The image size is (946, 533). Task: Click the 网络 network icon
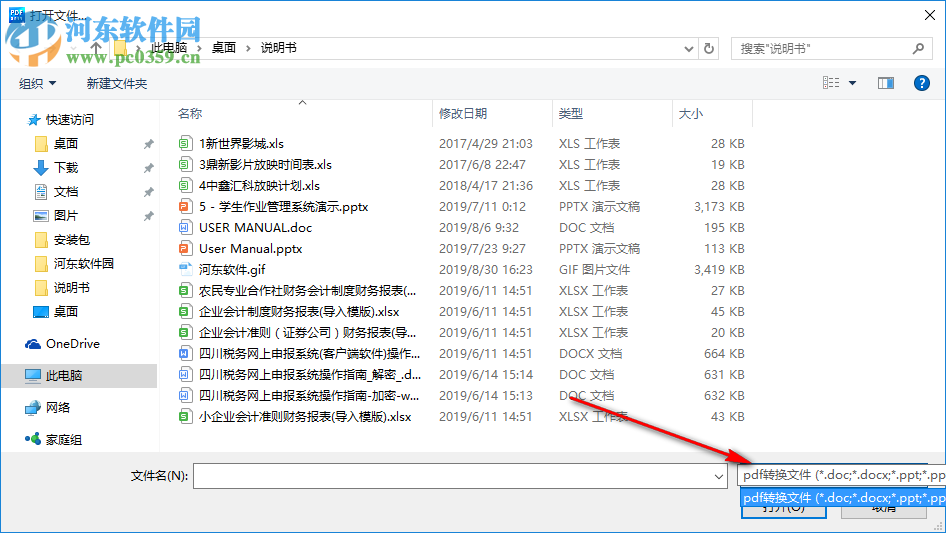pos(33,408)
